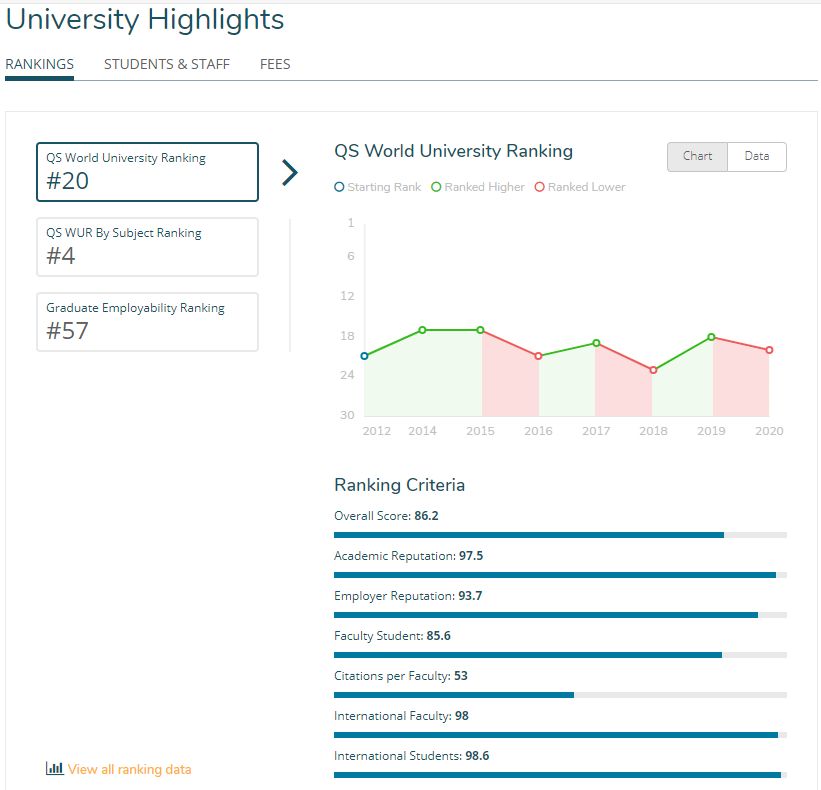
Task: Click the International Students progress bar
Action: click(560, 775)
